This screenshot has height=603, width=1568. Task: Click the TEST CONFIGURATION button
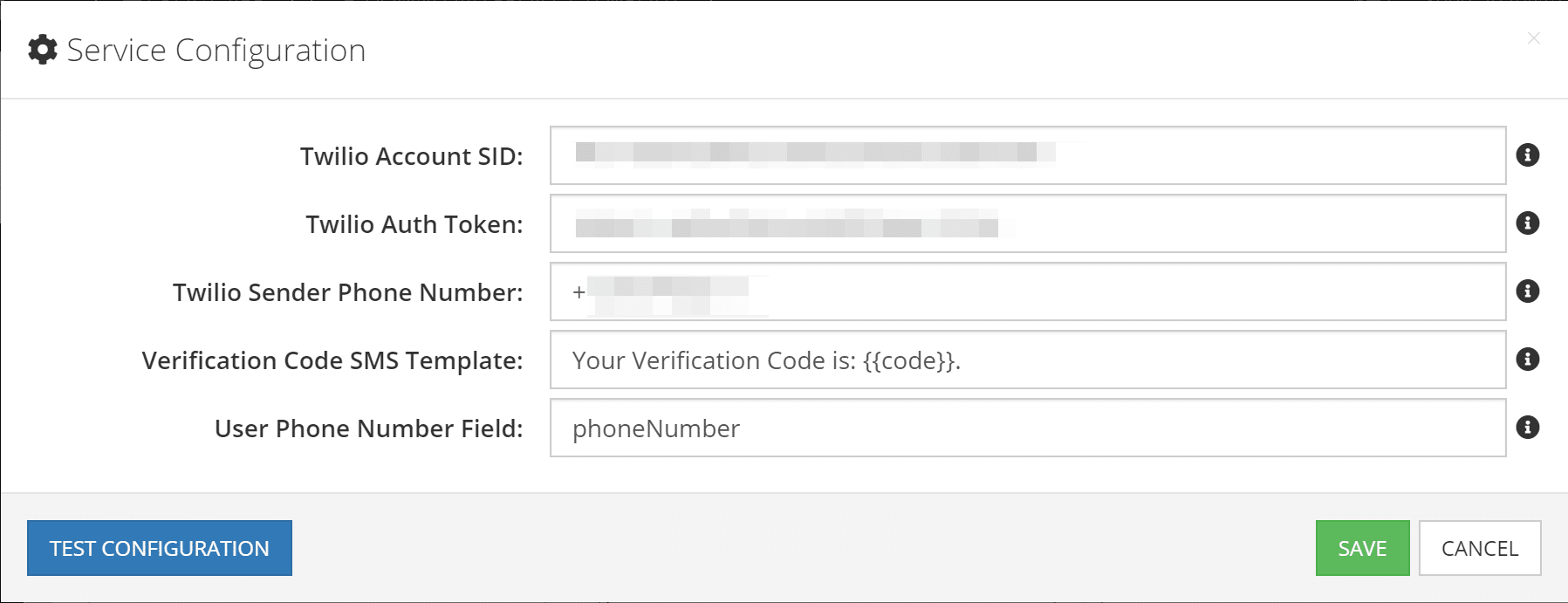pyautogui.click(x=160, y=548)
